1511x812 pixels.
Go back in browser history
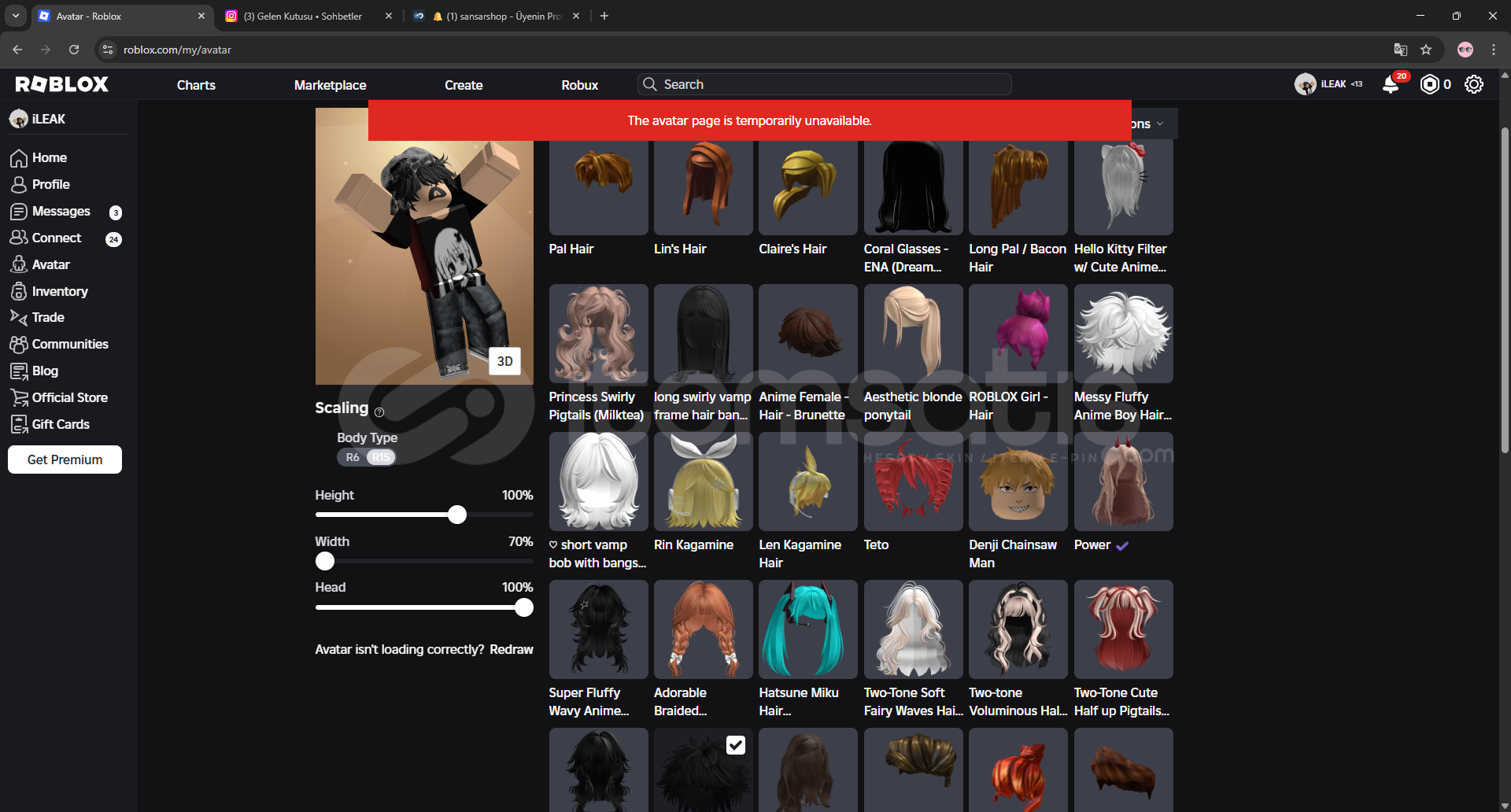[17, 50]
